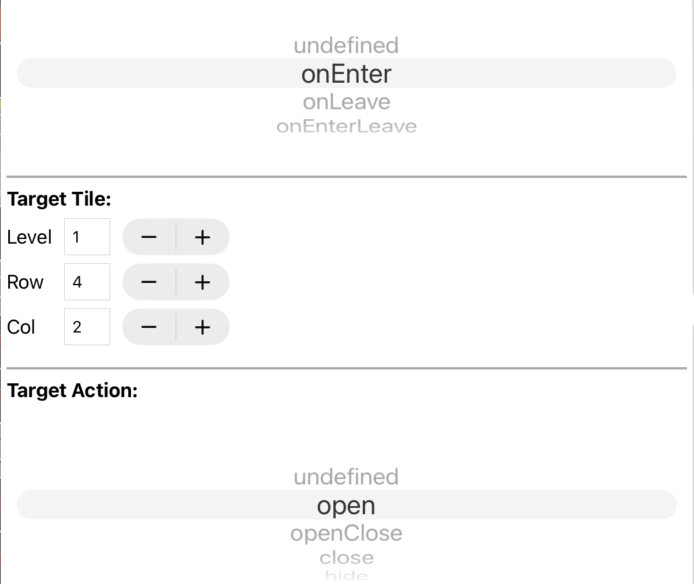Pick openClose as the target action

346,533
